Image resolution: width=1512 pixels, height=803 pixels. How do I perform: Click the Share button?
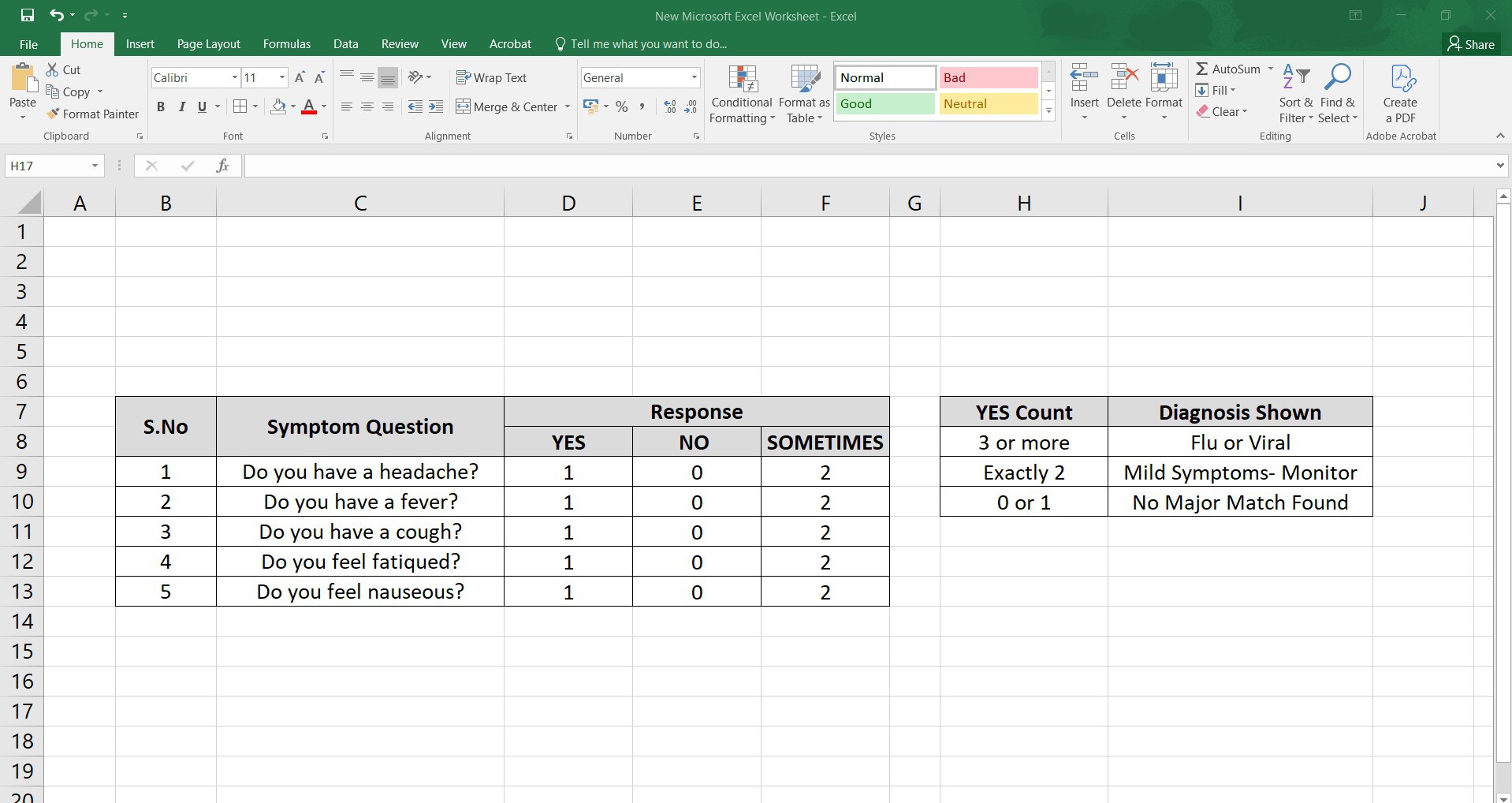1470,44
